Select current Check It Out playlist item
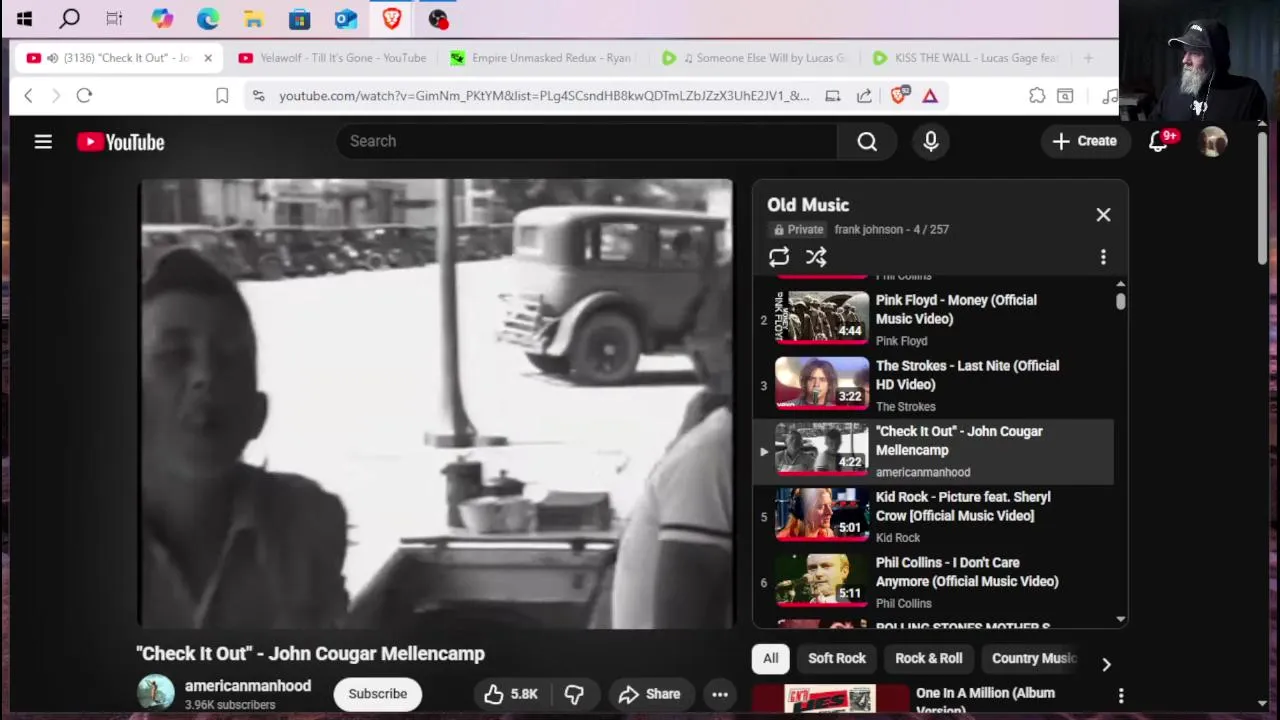Screen dimensions: 1280x720 tap(933, 451)
